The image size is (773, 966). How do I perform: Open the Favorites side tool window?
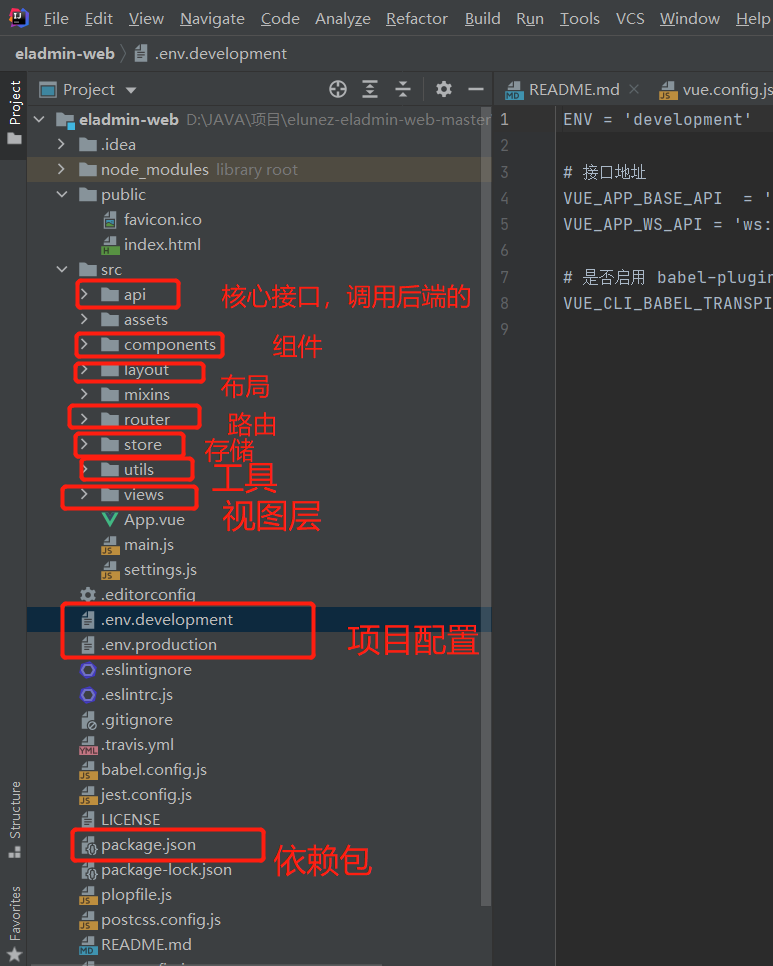click(x=14, y=924)
